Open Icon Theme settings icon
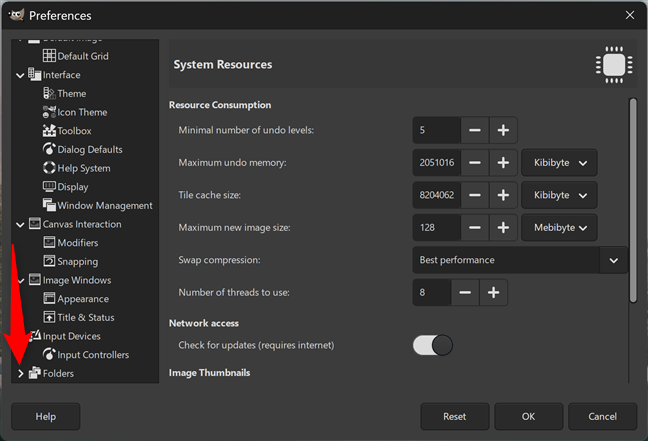The width and height of the screenshot is (648, 441). pos(49,112)
